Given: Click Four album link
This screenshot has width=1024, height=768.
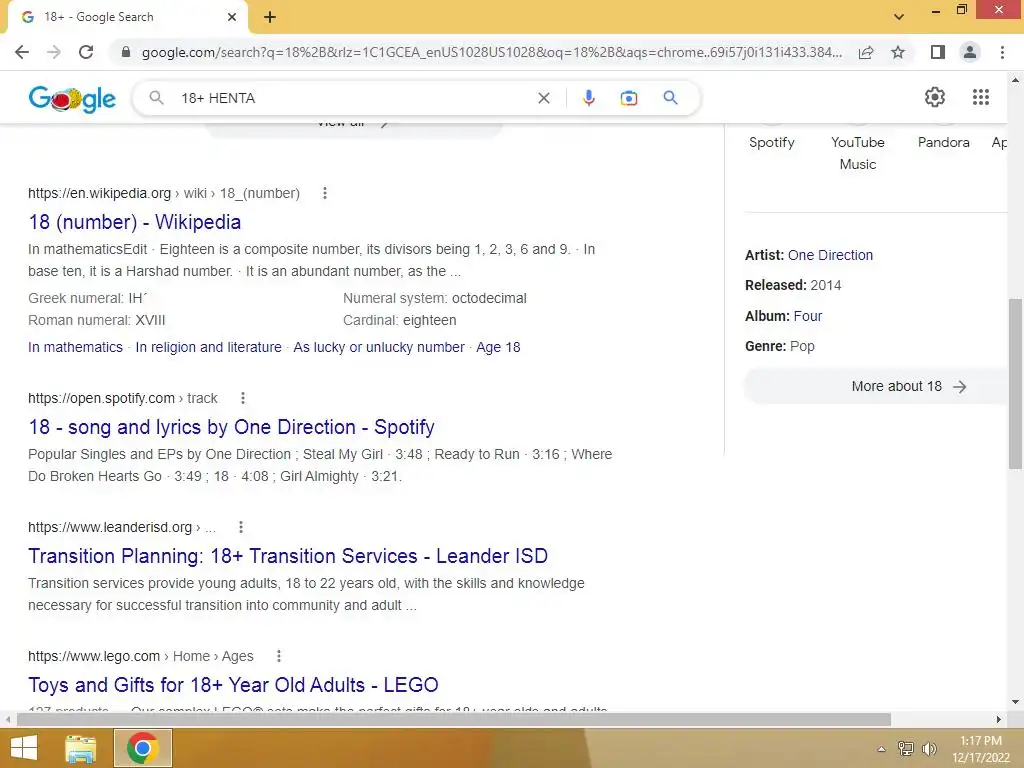Looking at the screenshot, I should tap(807, 316).
